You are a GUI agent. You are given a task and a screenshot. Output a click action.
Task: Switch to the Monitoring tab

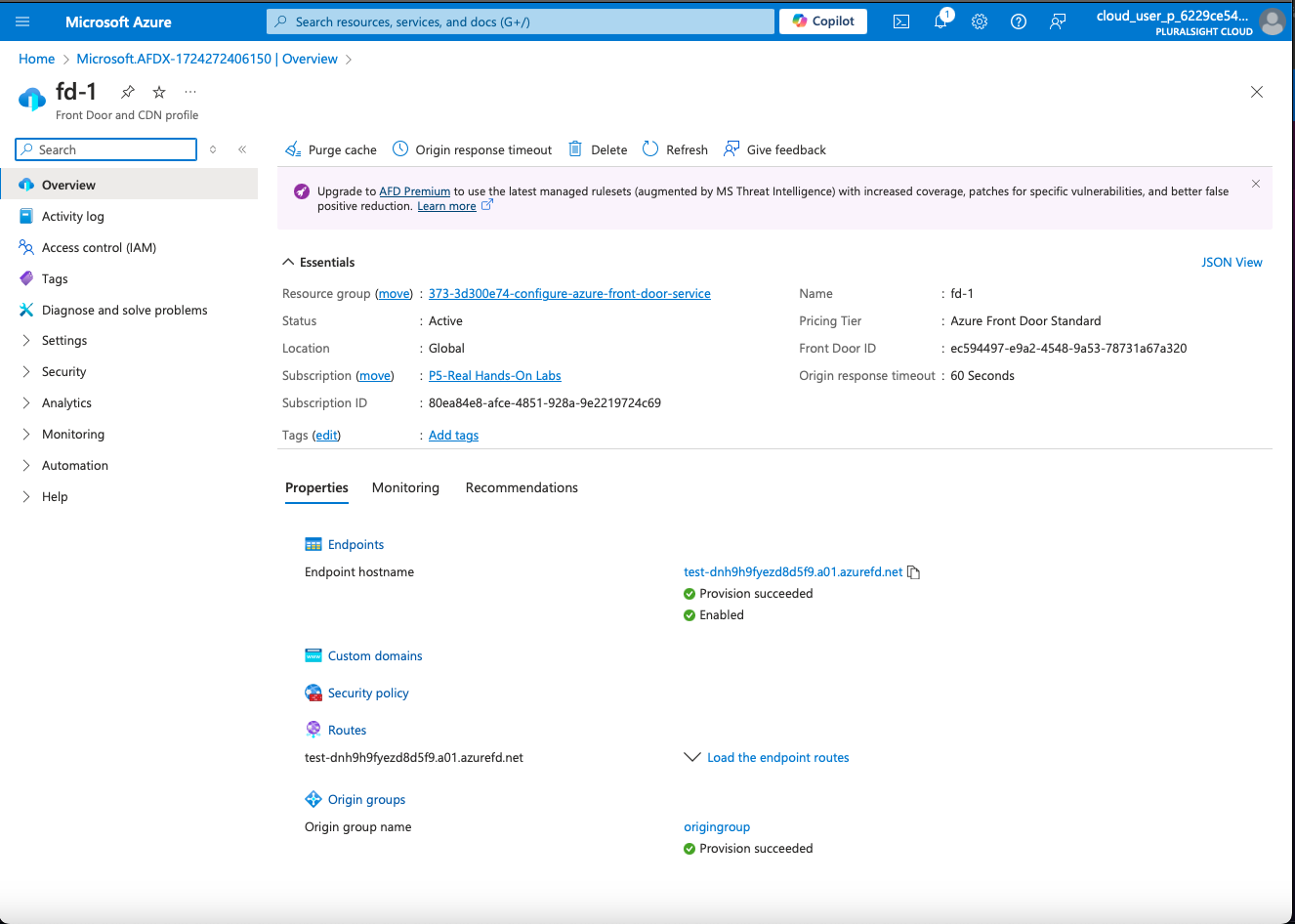(405, 487)
